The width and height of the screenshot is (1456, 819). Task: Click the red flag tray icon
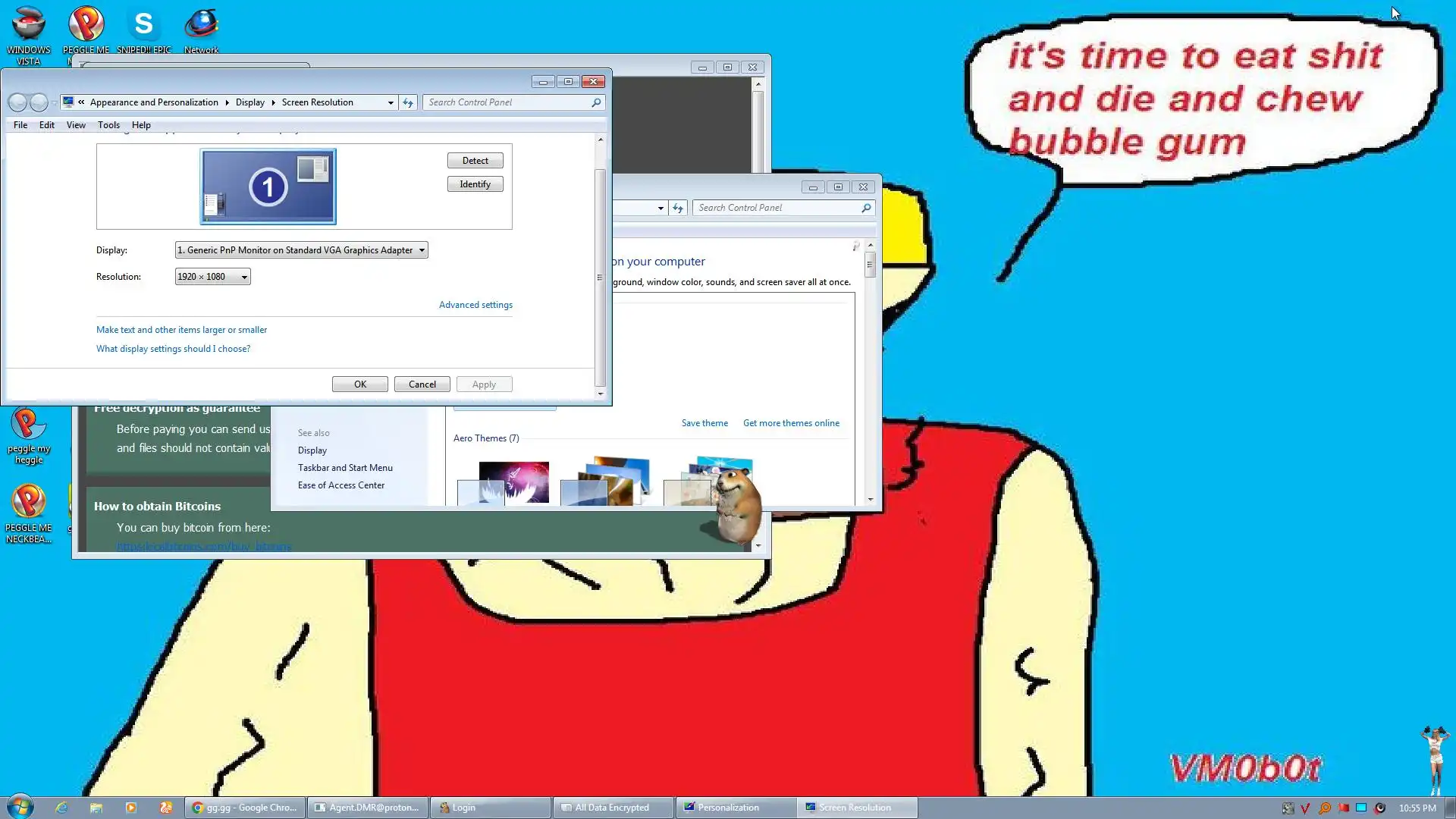(x=1343, y=808)
